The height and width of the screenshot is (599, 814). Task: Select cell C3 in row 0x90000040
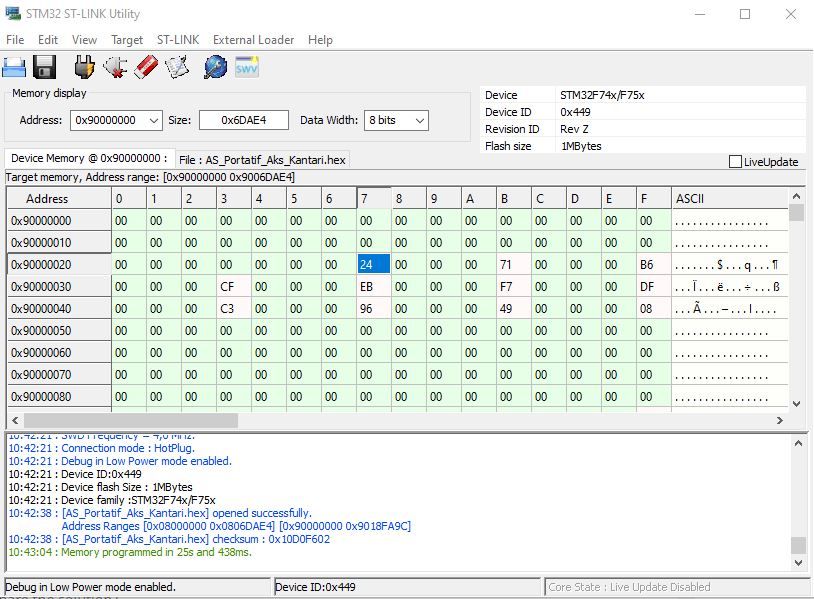(234, 309)
